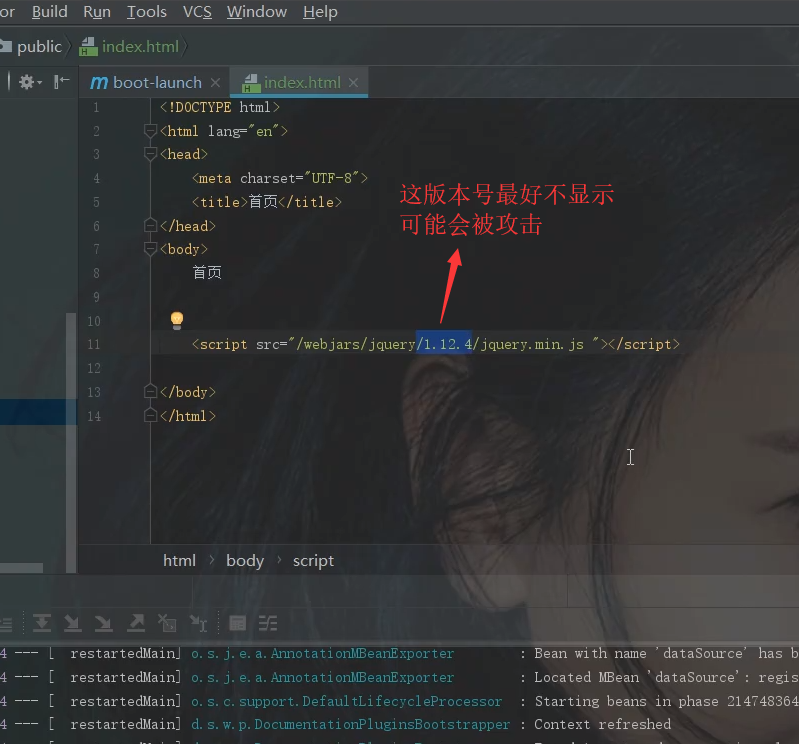Open the Evaluate Expression calculator icon

click(237, 623)
